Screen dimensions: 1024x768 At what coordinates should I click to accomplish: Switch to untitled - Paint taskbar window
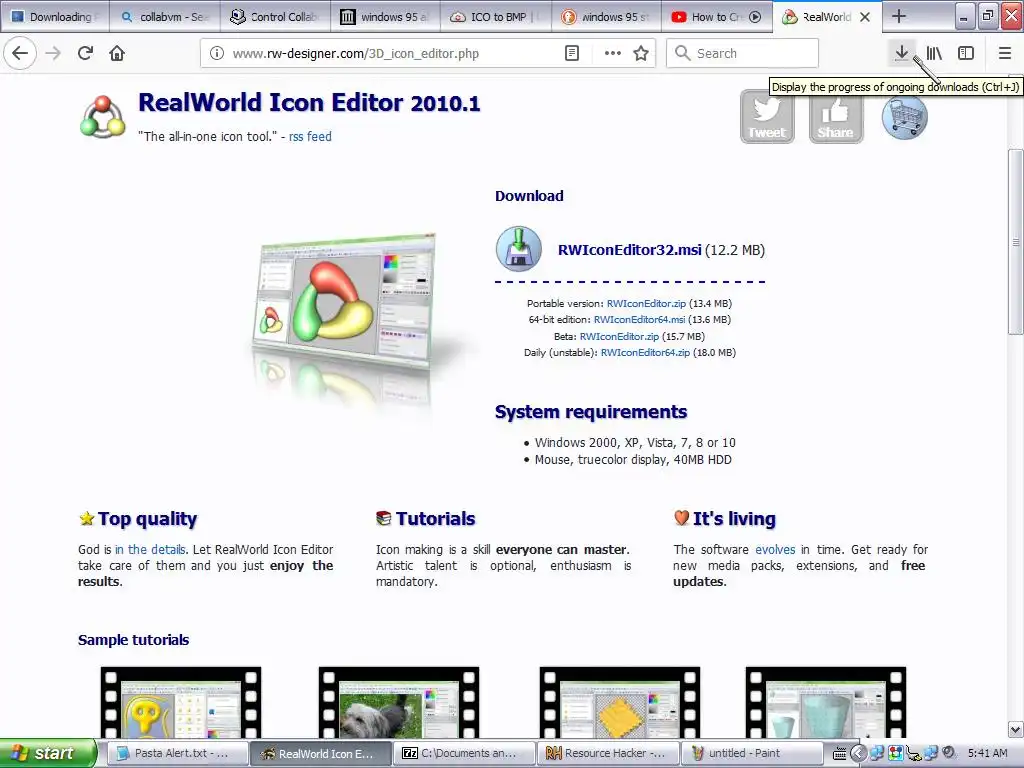pyautogui.click(x=752, y=753)
